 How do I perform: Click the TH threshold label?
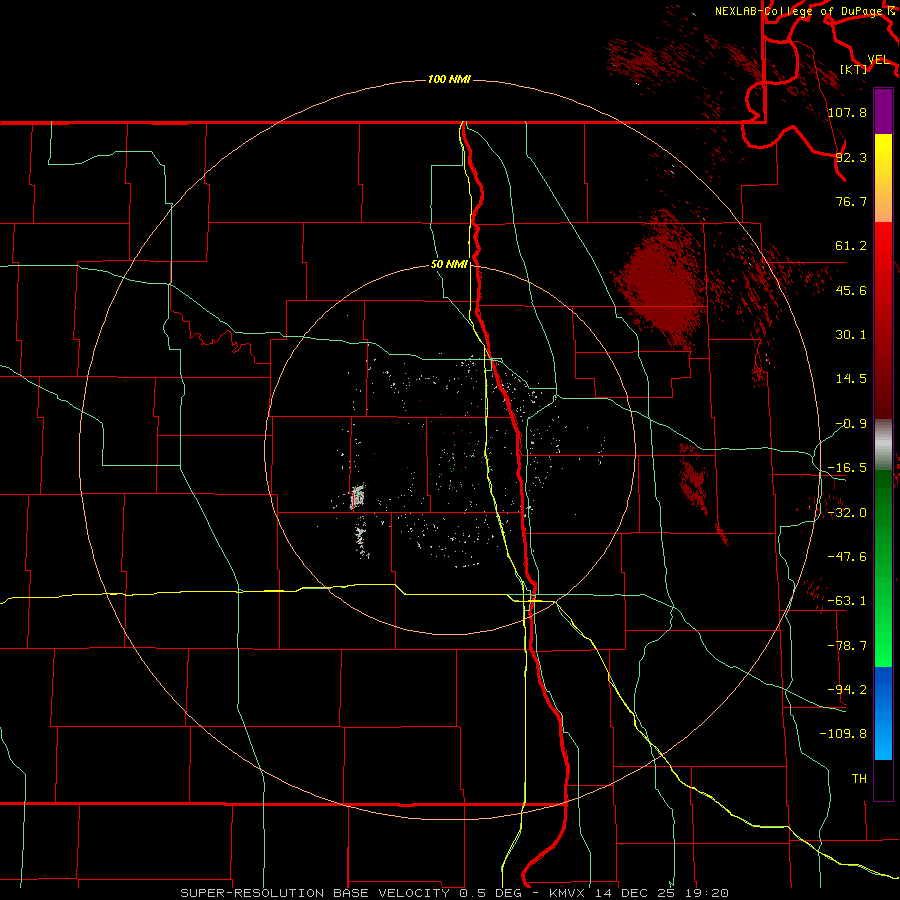pos(859,779)
